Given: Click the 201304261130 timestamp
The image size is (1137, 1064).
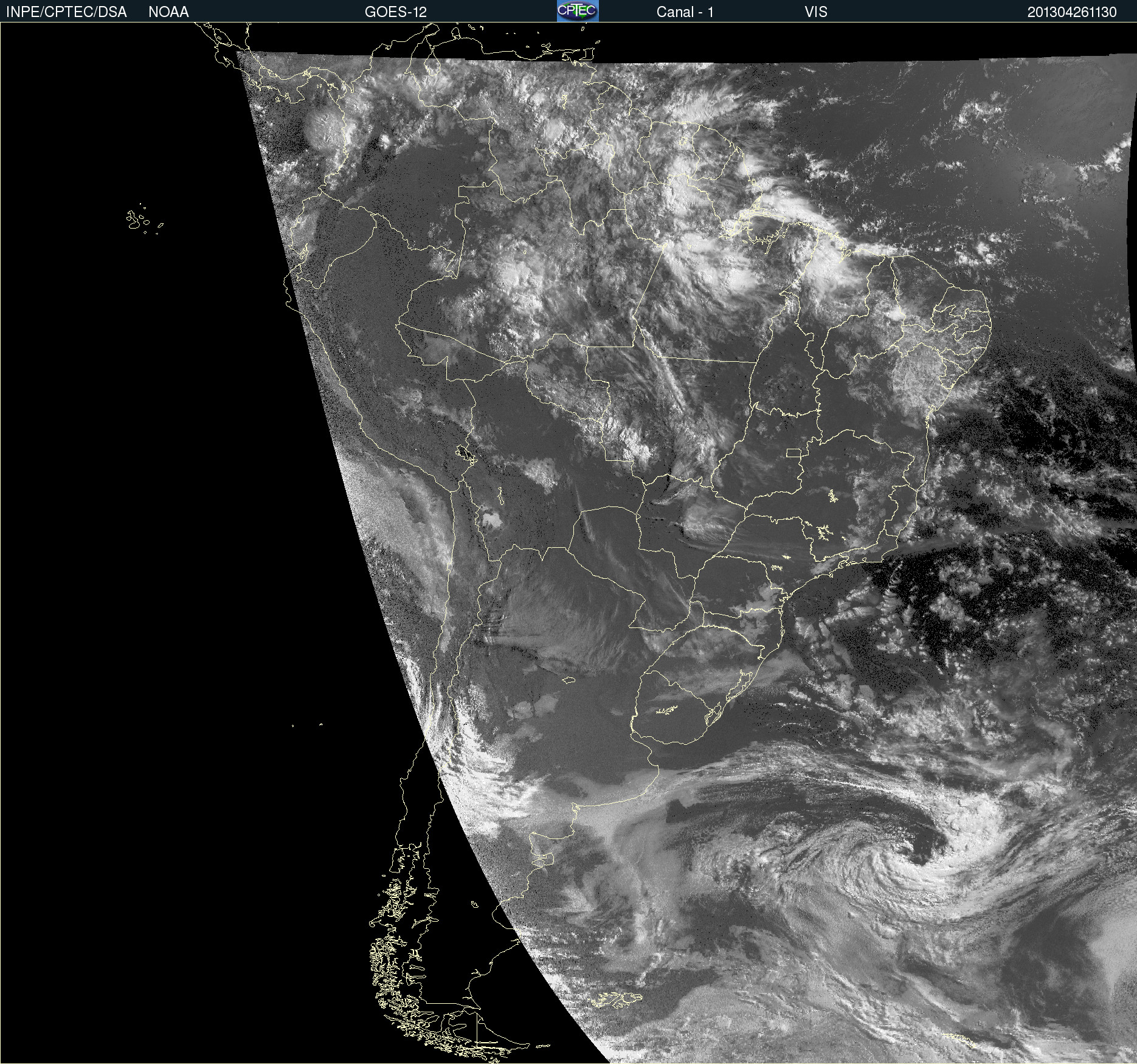Looking at the screenshot, I should [1072, 12].
